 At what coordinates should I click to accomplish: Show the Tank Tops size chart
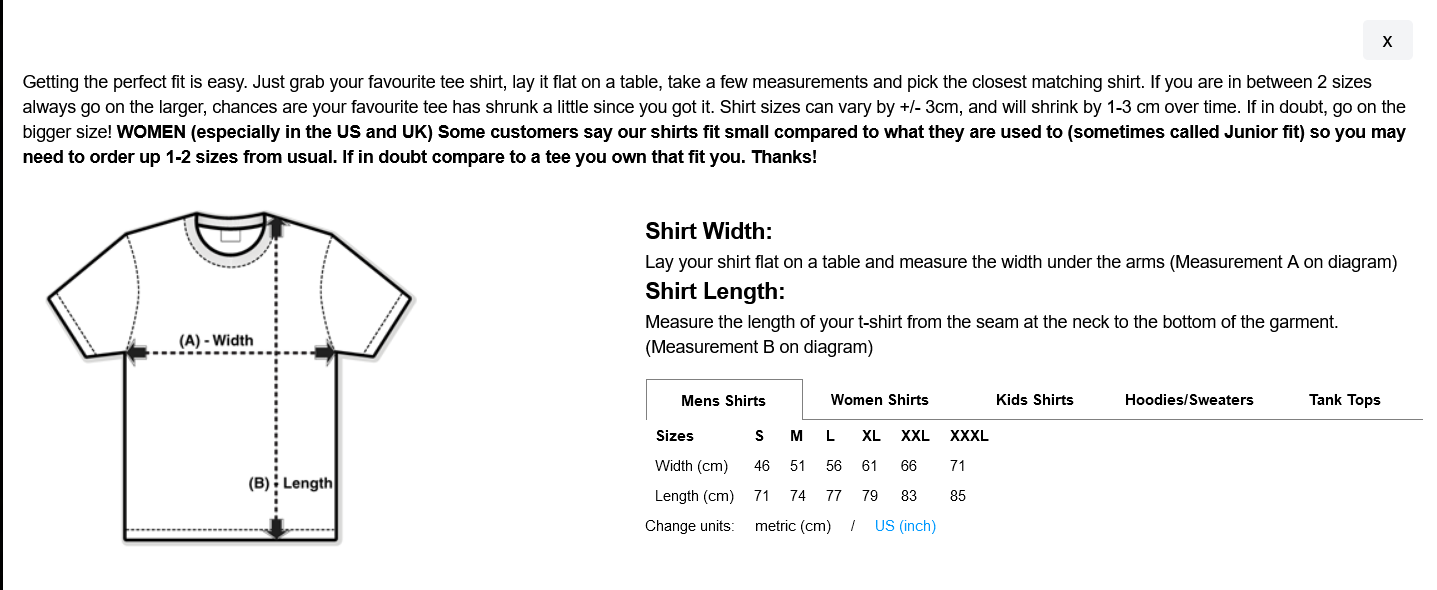click(x=1344, y=399)
